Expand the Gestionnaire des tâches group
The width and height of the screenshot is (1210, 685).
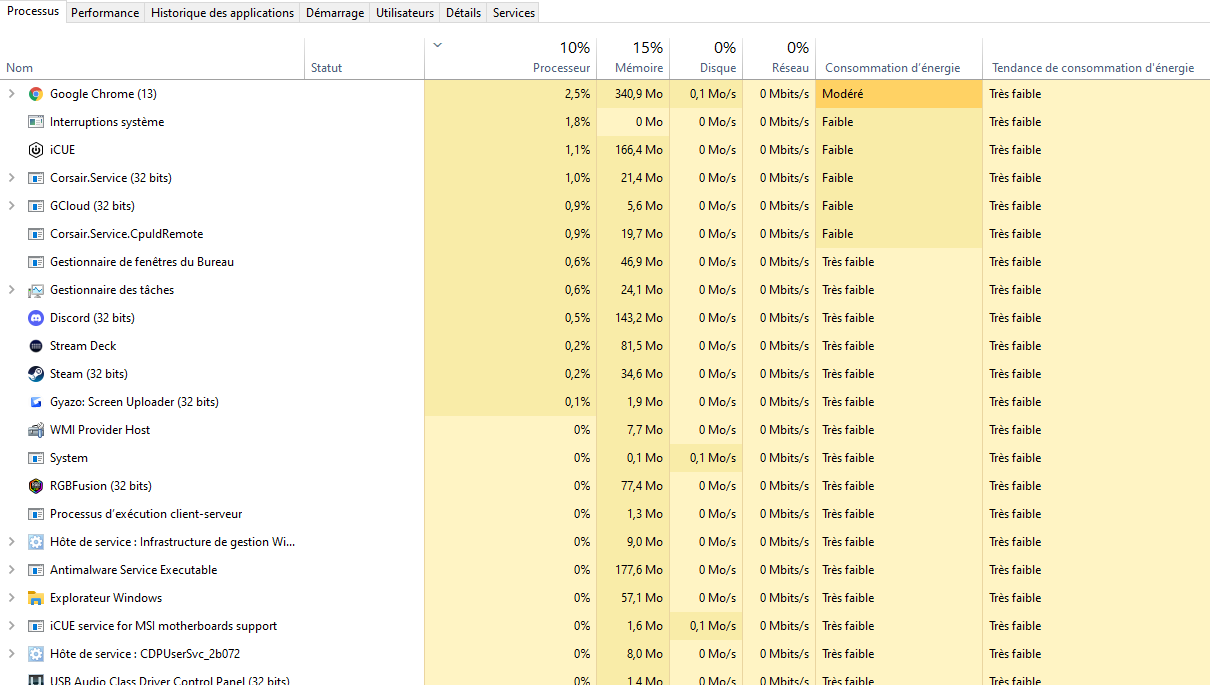point(11,290)
